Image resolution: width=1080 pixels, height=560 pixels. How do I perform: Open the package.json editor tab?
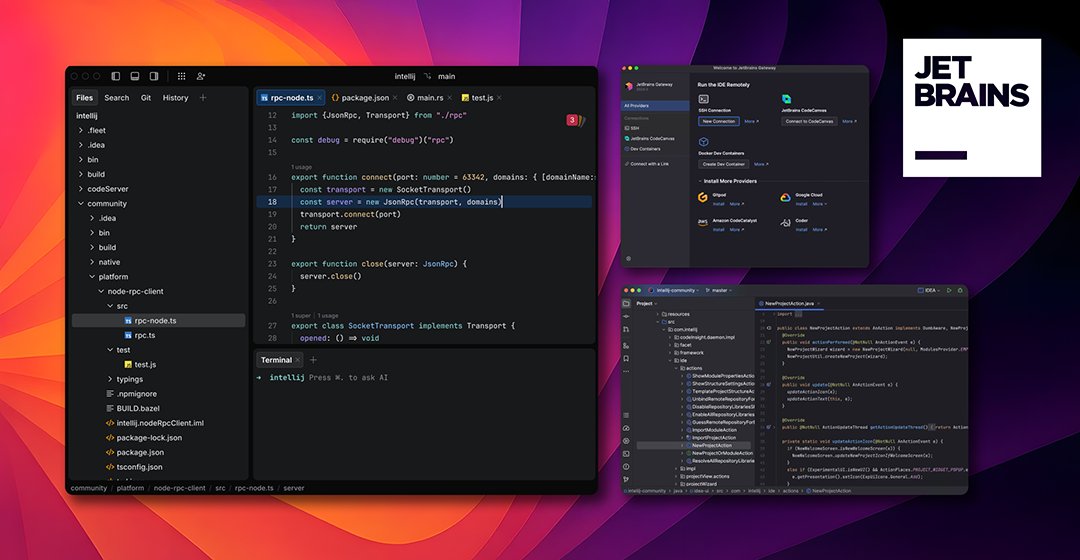[364, 98]
